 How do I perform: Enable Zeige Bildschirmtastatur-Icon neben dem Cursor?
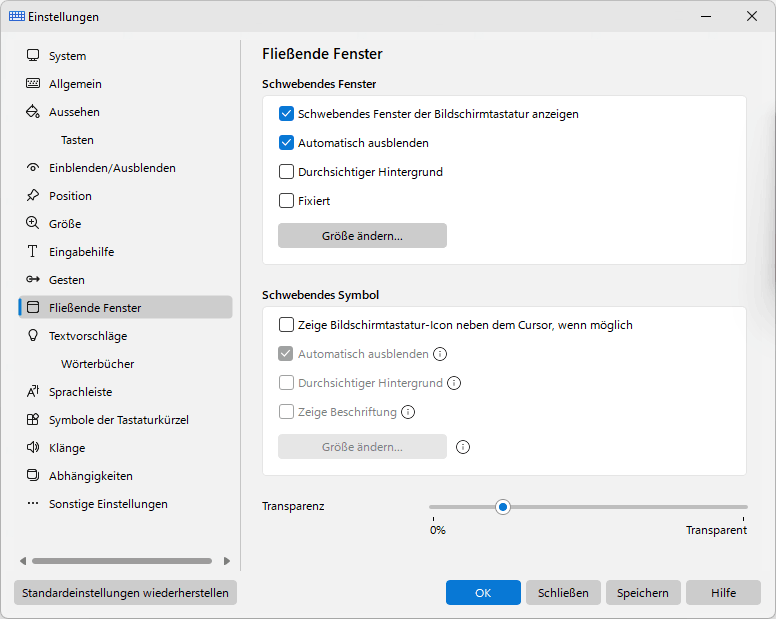(x=287, y=325)
